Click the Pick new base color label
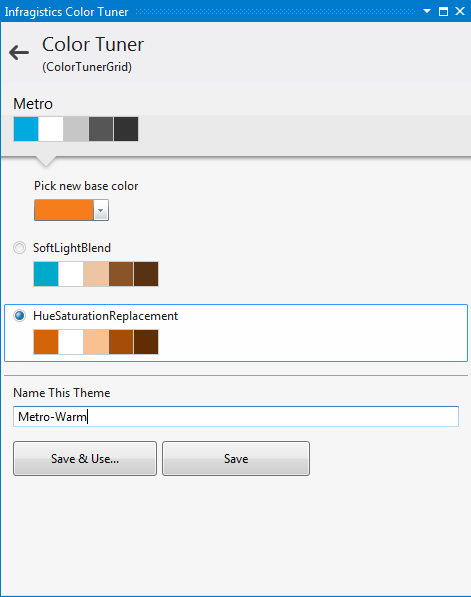 86,186
